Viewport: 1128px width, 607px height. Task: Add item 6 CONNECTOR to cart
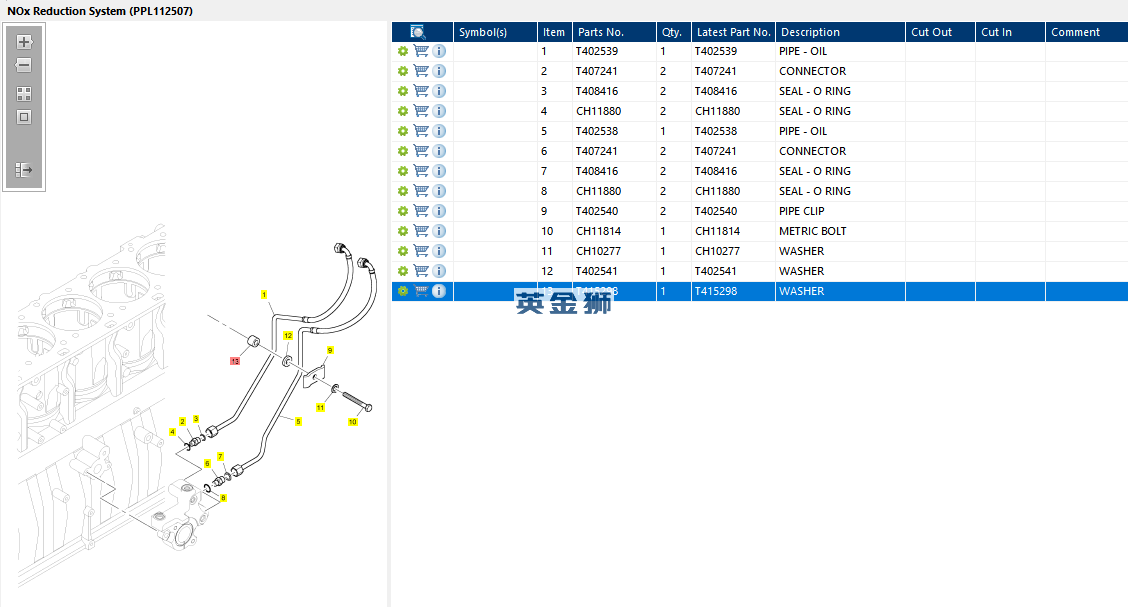422,151
